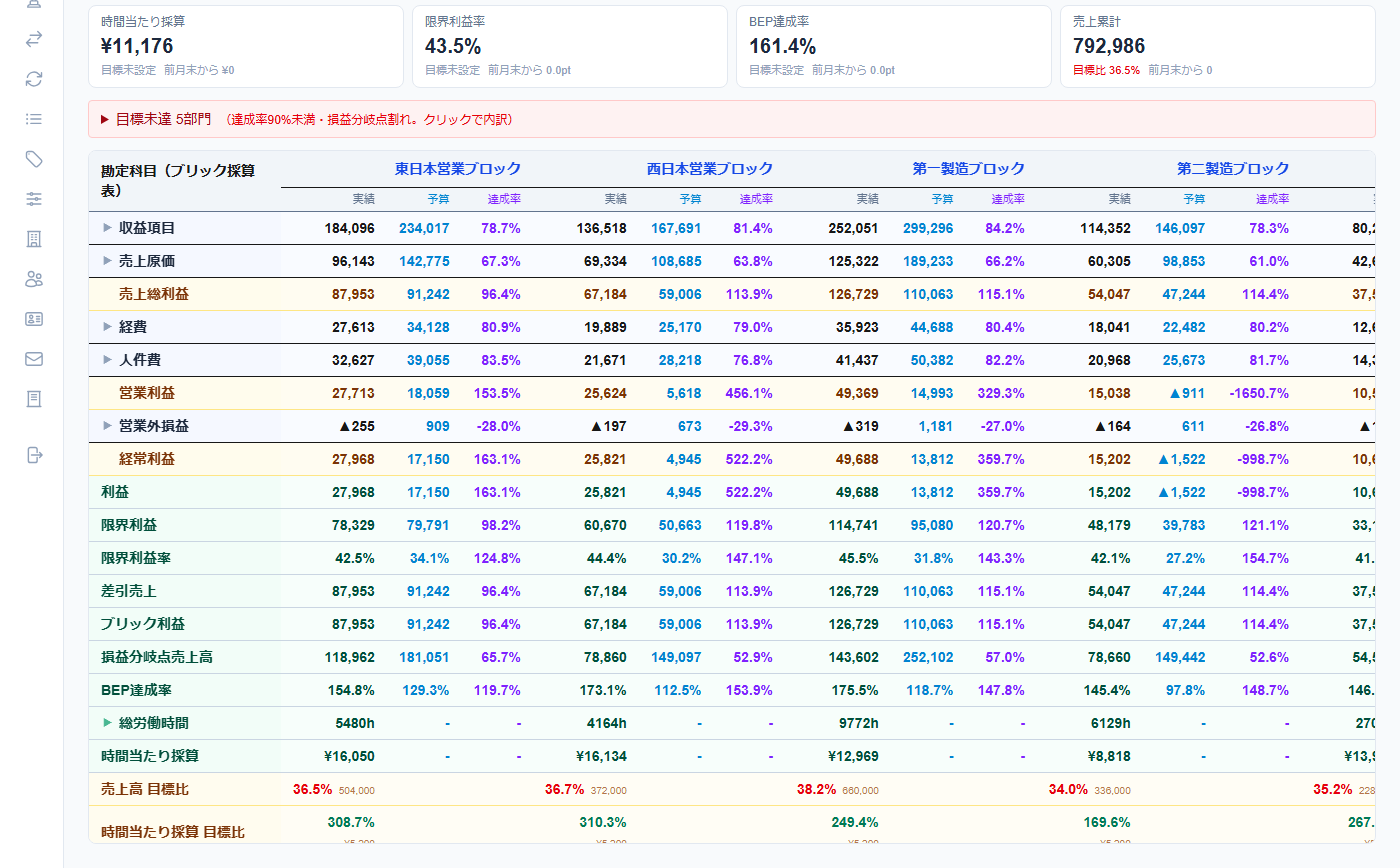Viewport: 1400px width, 868px height.
Task: Open the list view sidebar icon
Action: pyautogui.click(x=34, y=119)
